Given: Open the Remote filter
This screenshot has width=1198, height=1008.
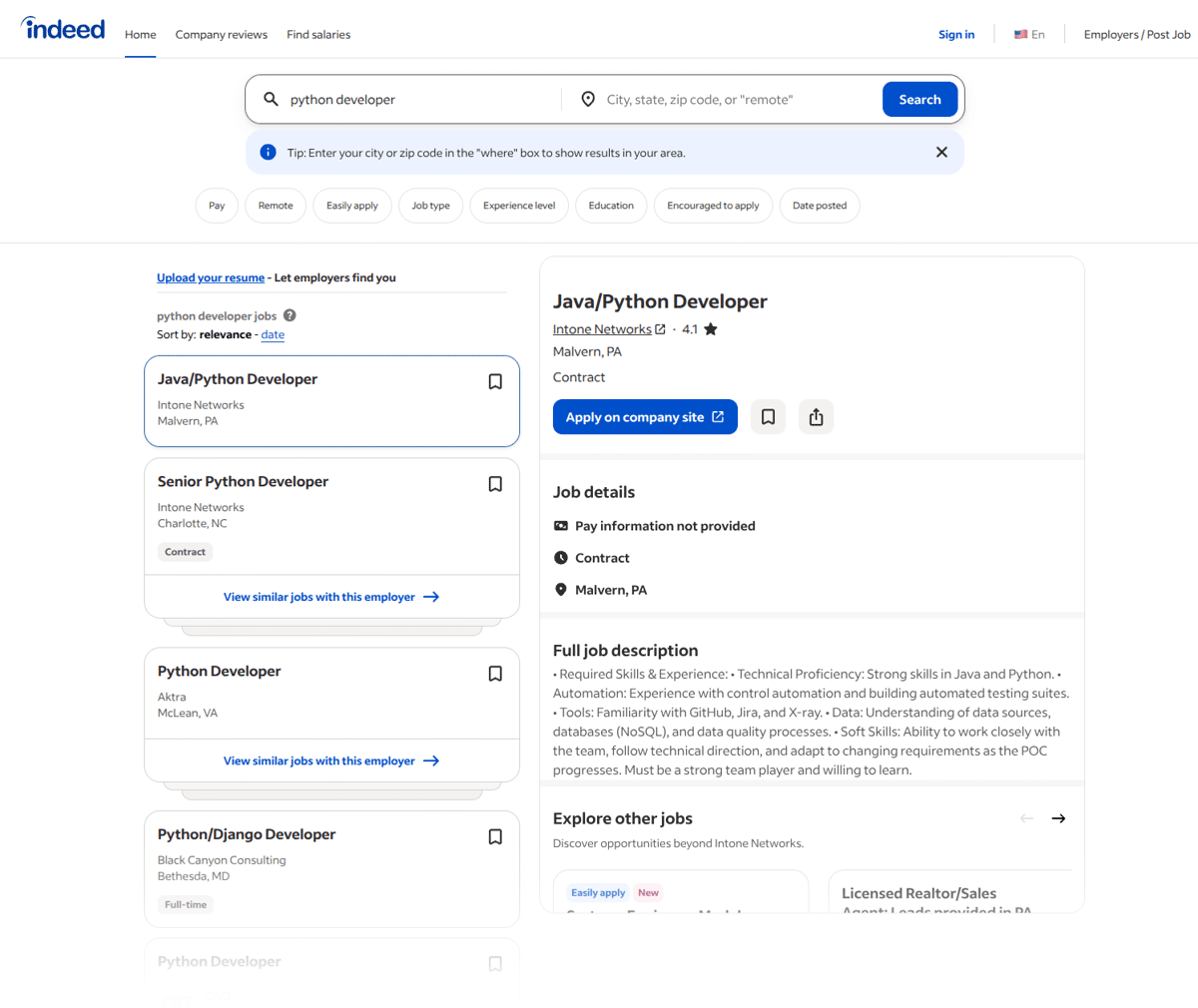Looking at the screenshot, I should point(276,206).
